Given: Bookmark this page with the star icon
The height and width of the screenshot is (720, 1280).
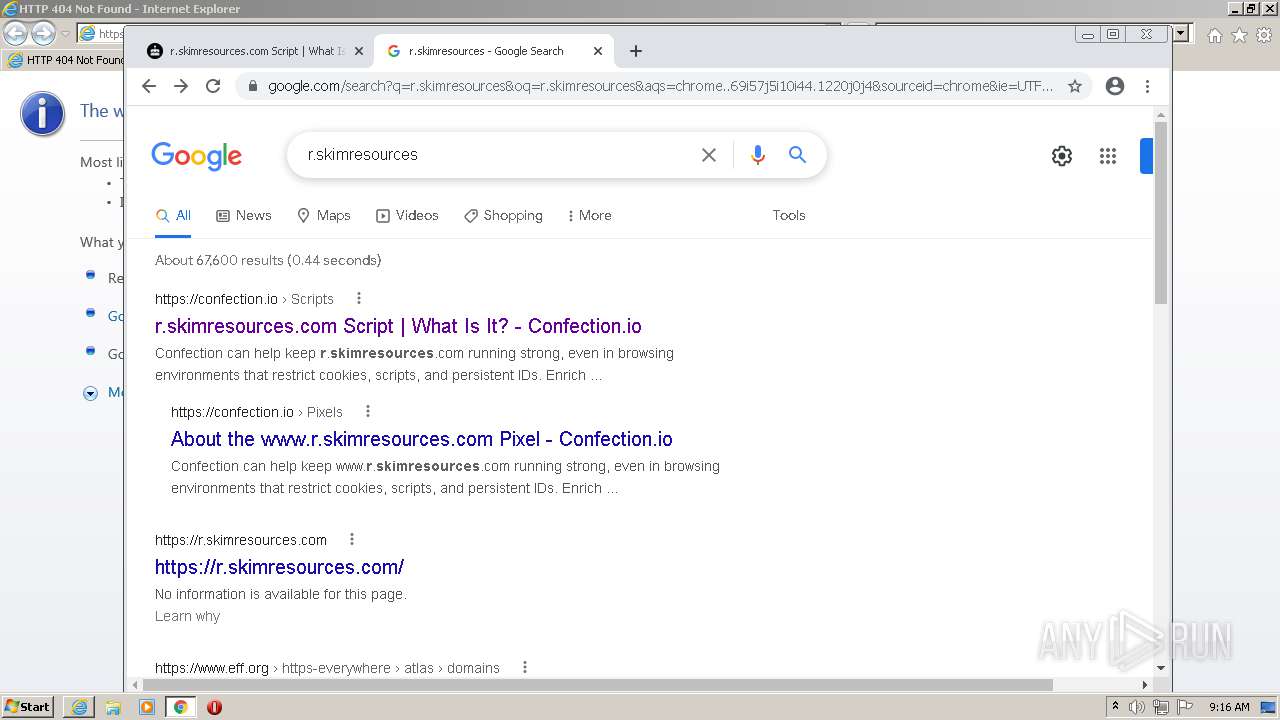Looking at the screenshot, I should [x=1075, y=86].
